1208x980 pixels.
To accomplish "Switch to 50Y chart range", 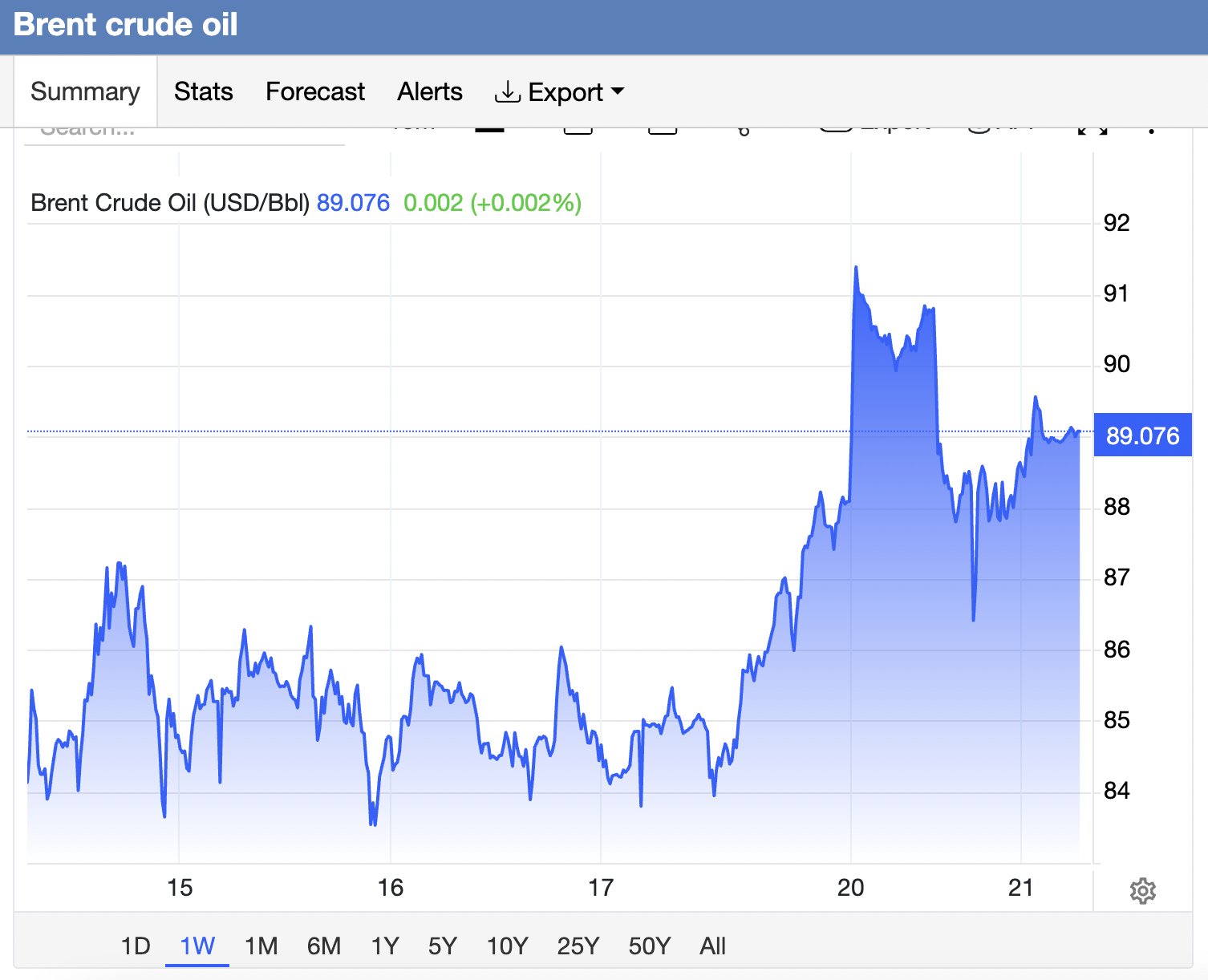I will click(x=650, y=946).
